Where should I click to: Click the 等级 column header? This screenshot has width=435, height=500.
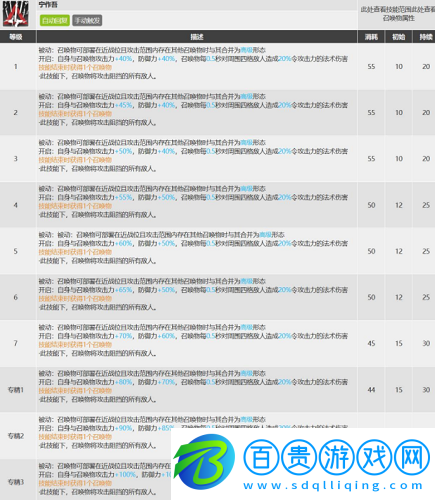click(16, 37)
